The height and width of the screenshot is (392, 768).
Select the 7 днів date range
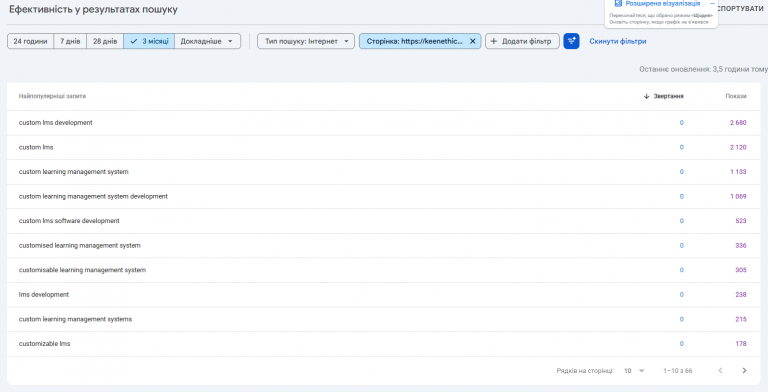[70, 41]
